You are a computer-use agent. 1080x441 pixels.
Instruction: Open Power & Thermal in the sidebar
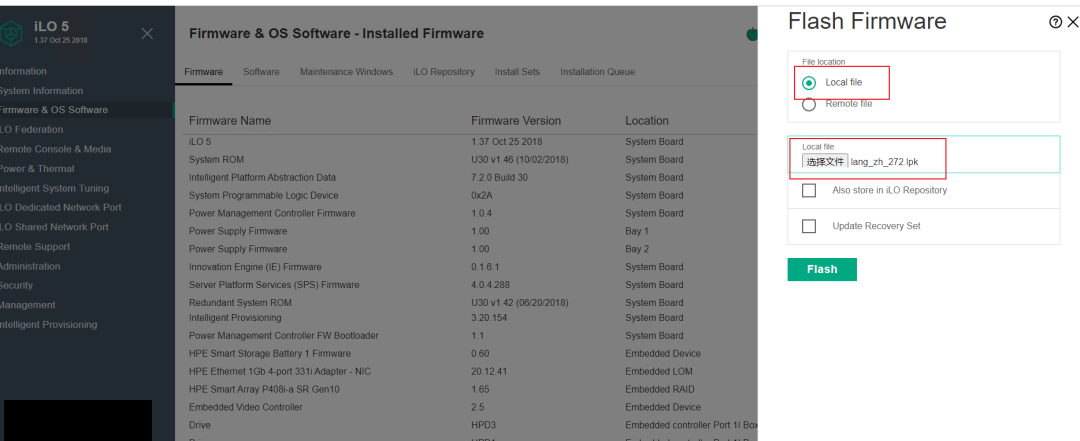point(37,169)
